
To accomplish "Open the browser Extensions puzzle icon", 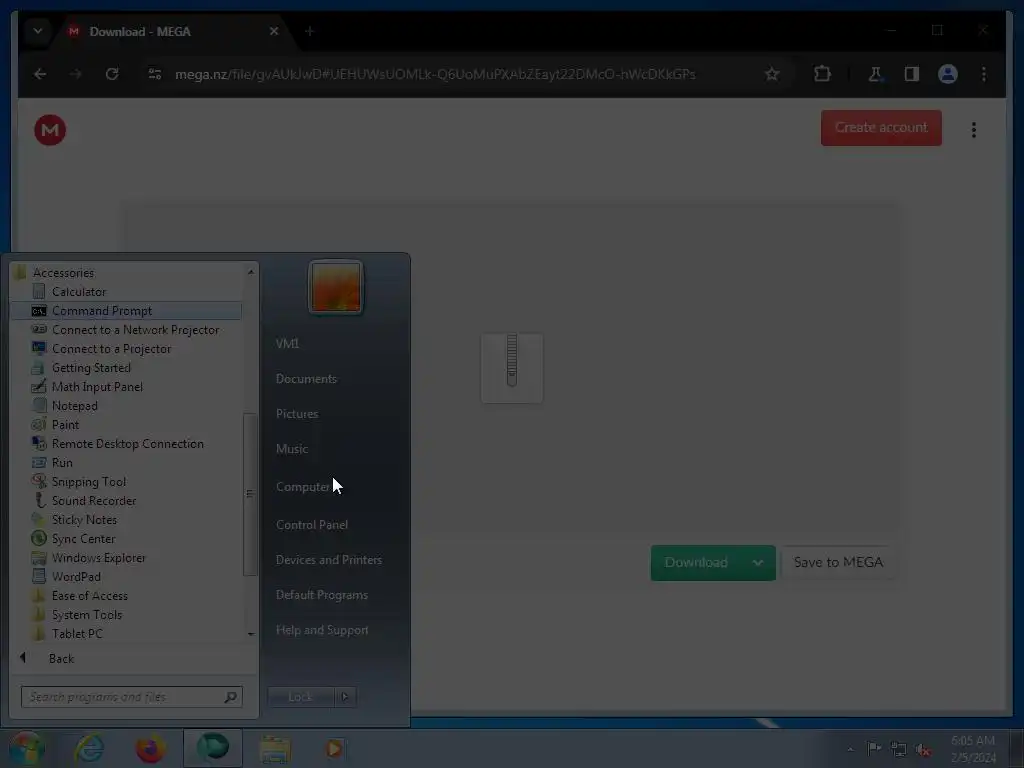I will tap(822, 74).
